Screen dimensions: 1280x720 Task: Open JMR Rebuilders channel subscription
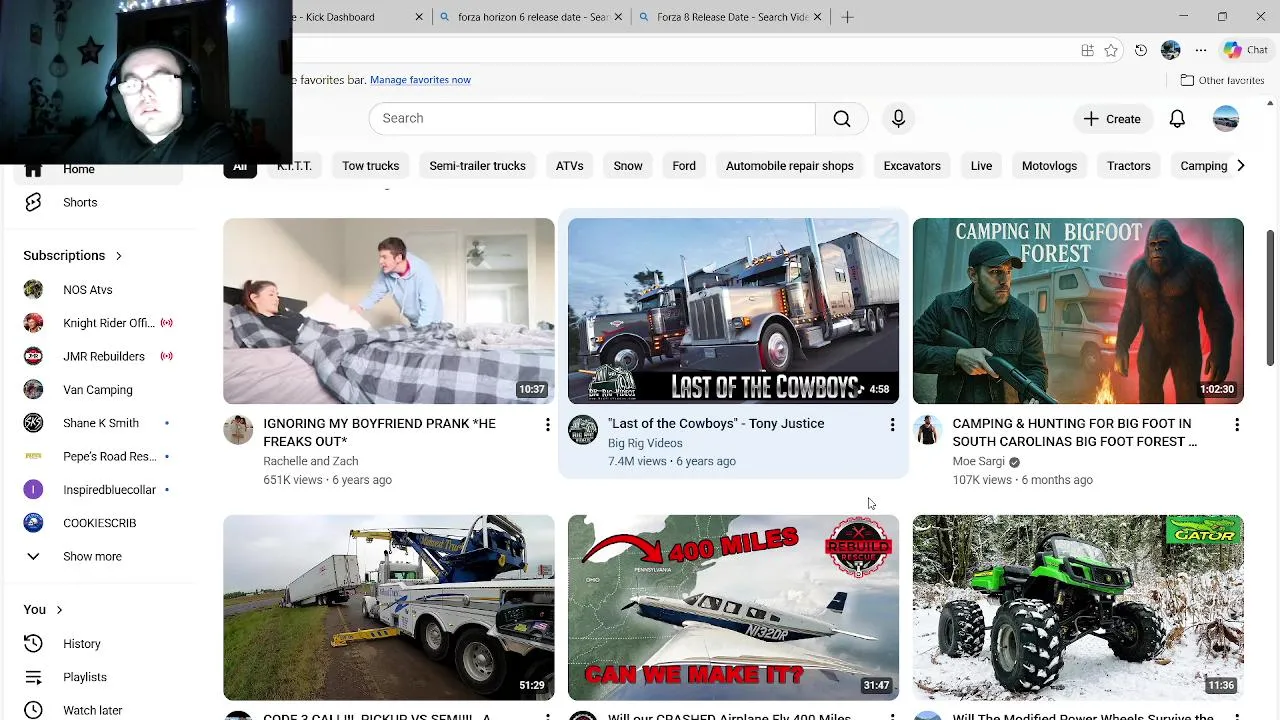[x=99, y=356]
